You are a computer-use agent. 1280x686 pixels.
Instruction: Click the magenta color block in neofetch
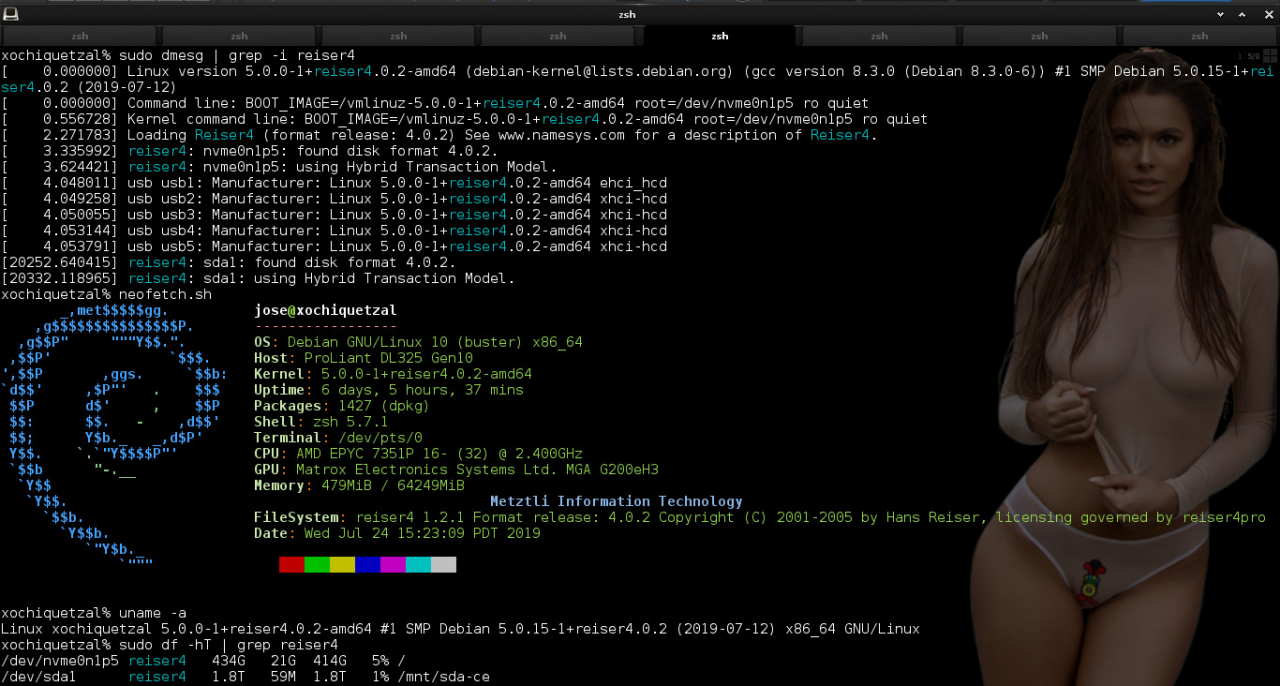tap(393, 565)
